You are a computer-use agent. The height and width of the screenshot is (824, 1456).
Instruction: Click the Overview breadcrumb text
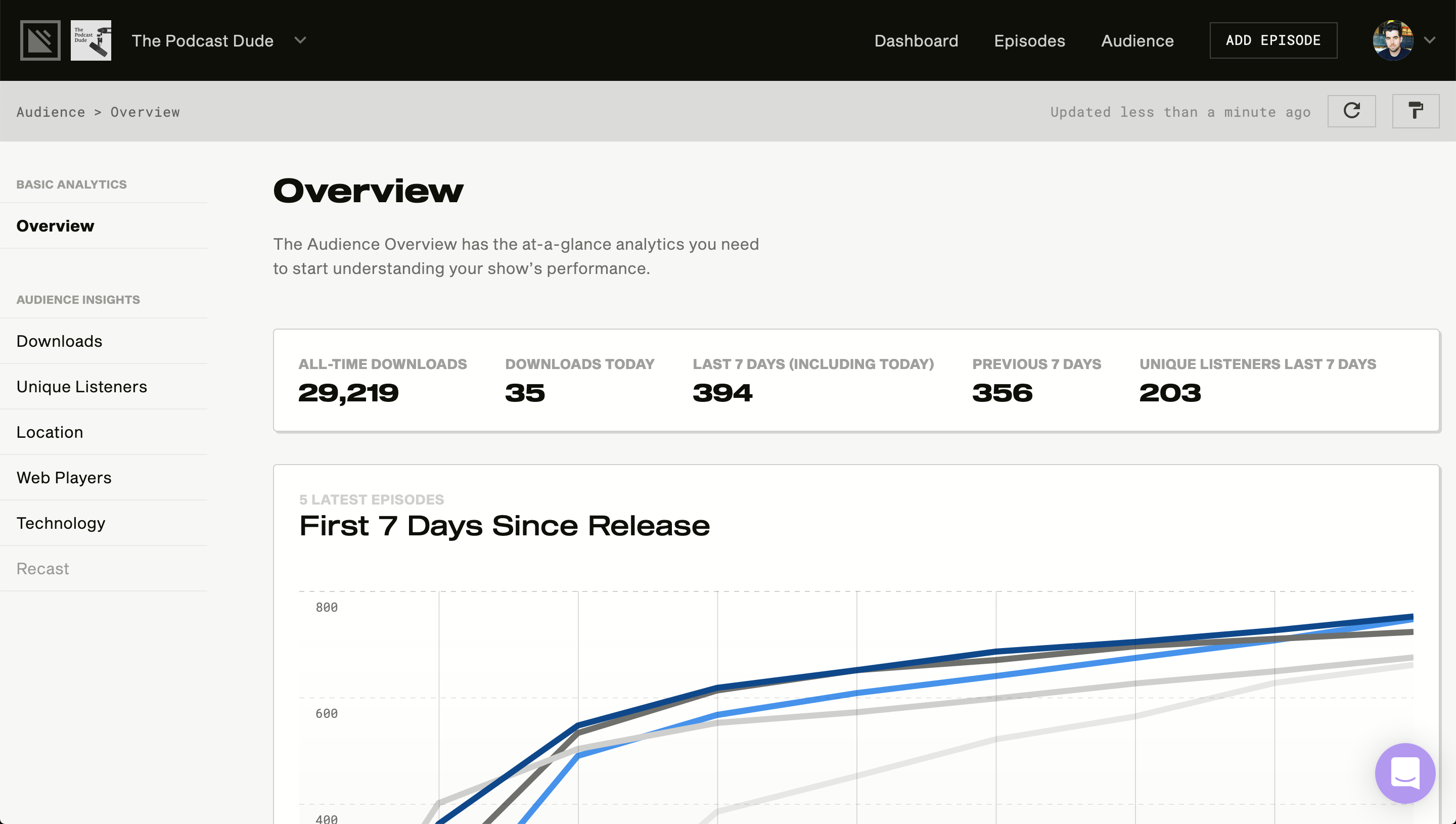tap(146, 112)
